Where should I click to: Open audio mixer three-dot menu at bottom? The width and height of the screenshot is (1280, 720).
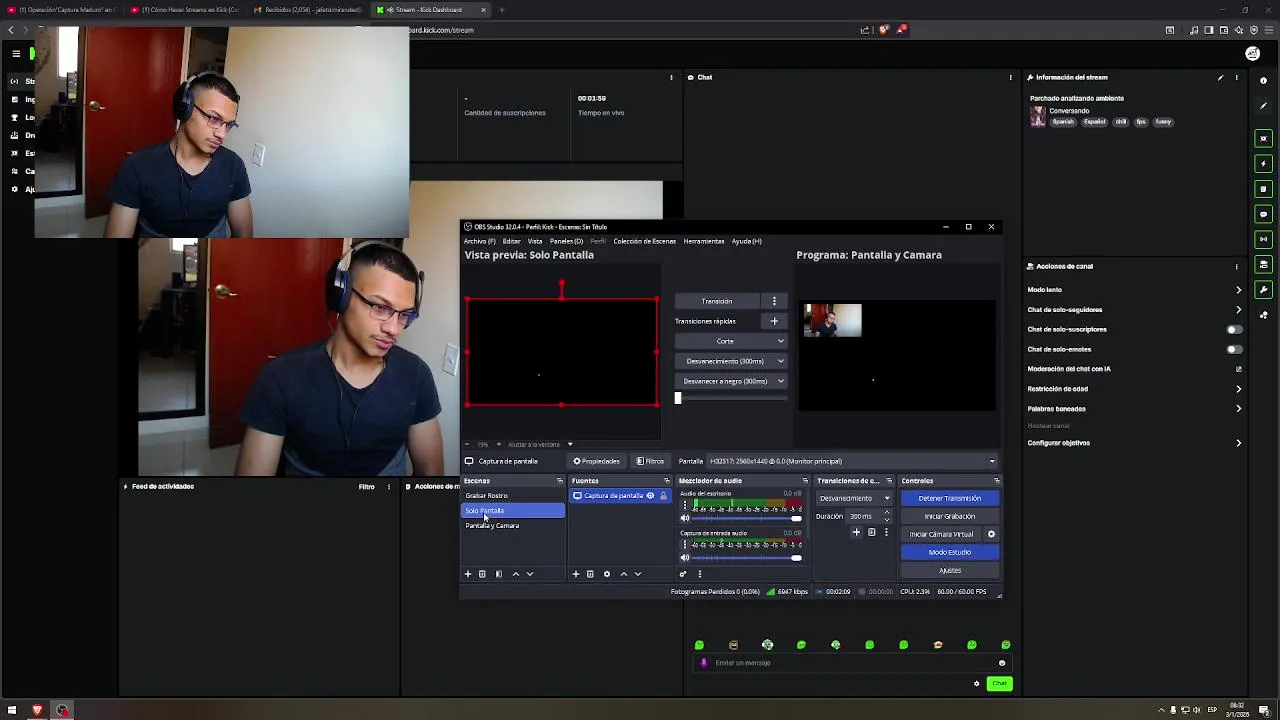point(699,574)
